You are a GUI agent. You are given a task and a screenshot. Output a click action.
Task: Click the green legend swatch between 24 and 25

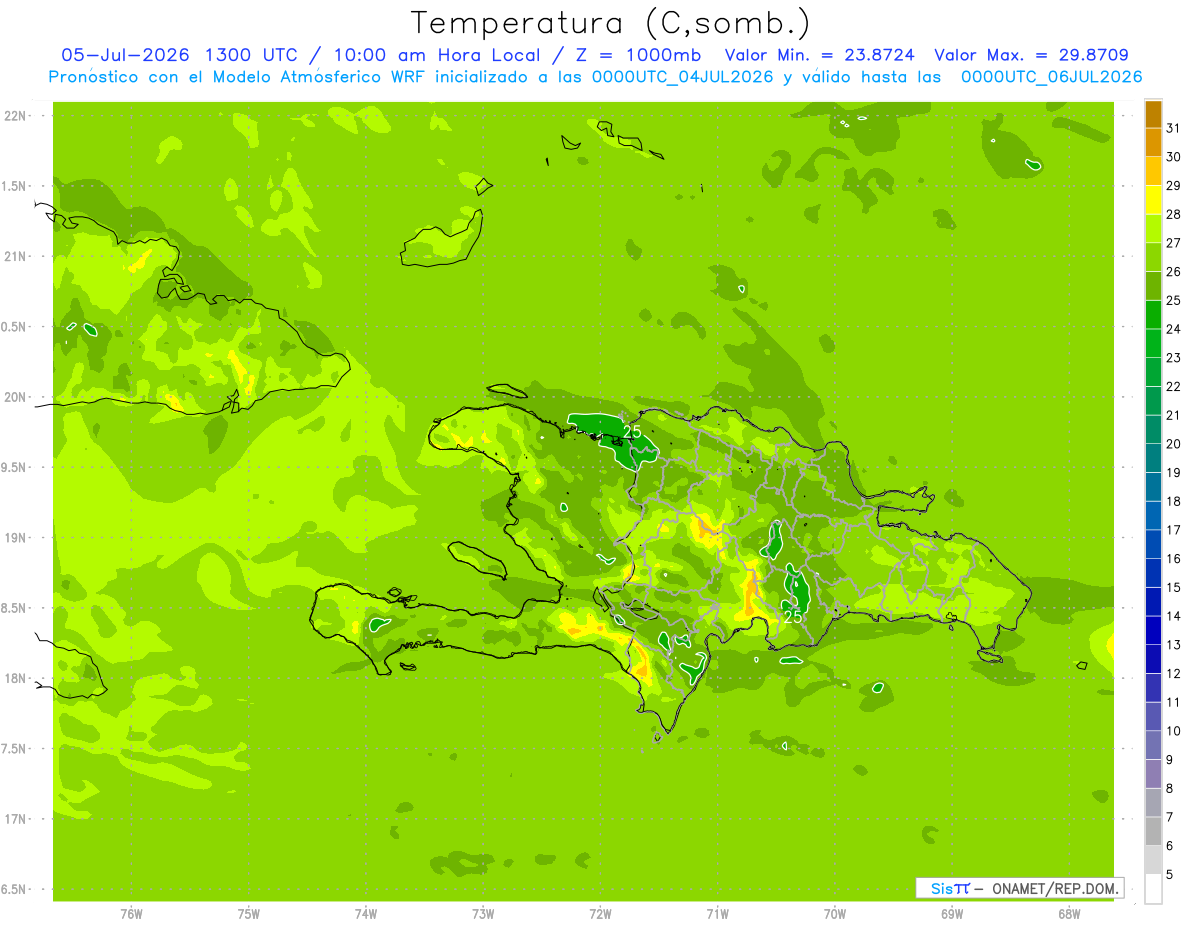pos(1153,315)
